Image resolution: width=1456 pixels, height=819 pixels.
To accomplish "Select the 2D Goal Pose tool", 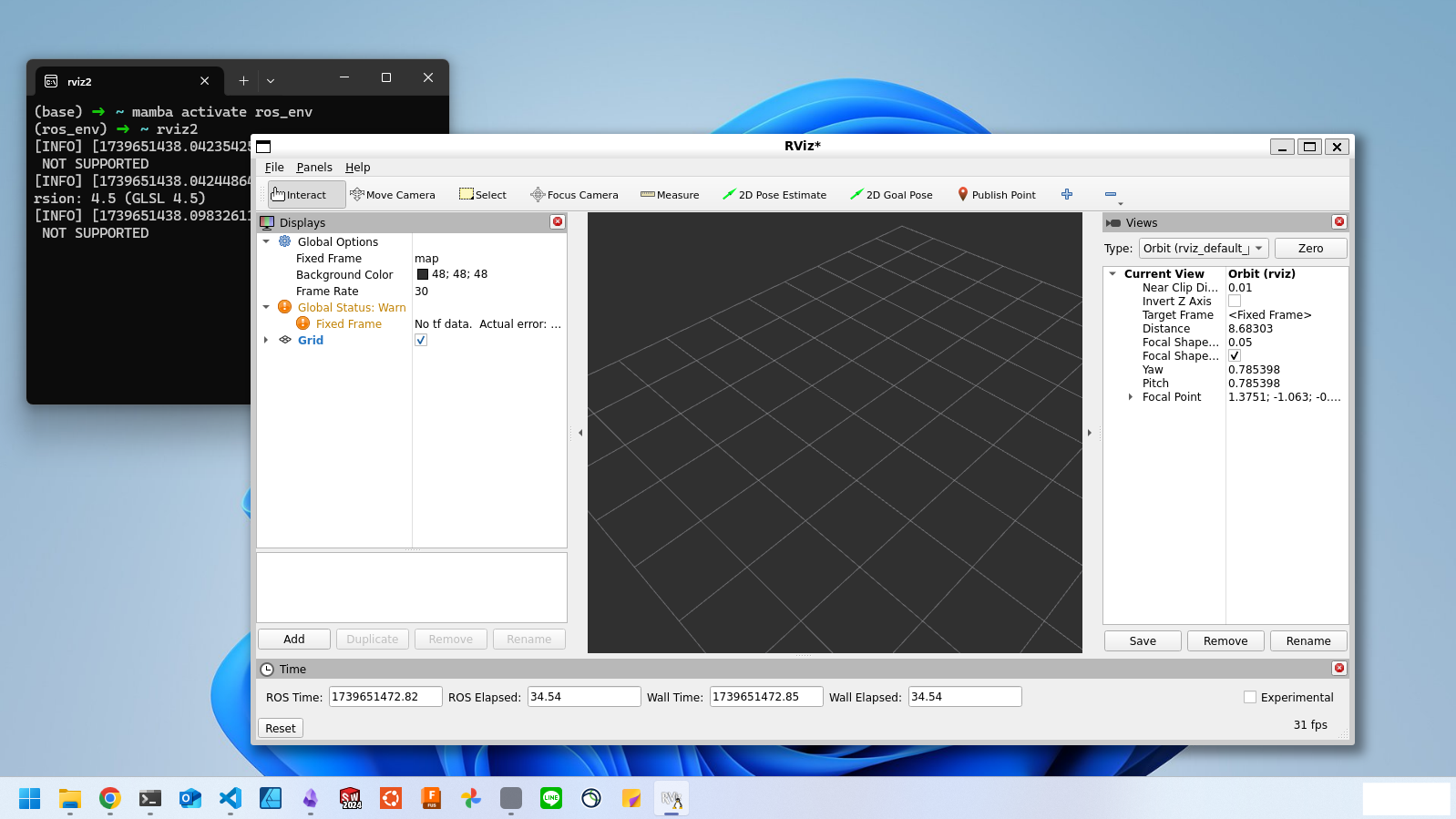I will pos(891,195).
